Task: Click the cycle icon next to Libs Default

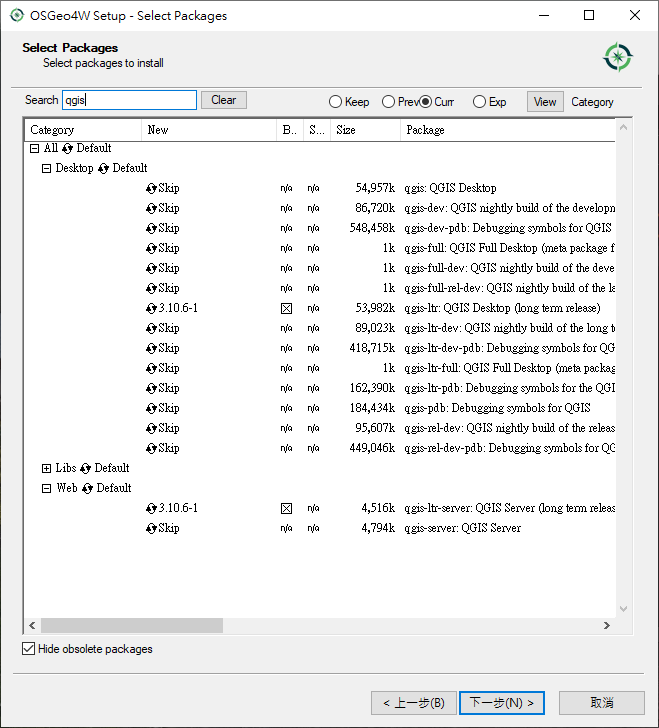Action: point(85,468)
